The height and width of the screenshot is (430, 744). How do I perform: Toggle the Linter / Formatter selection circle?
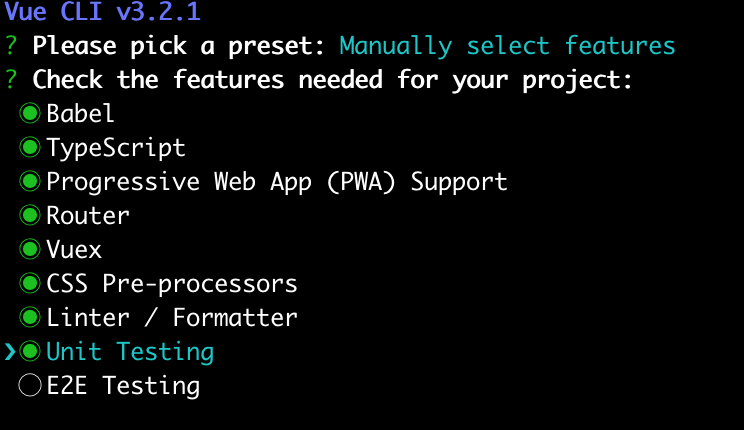point(30,318)
